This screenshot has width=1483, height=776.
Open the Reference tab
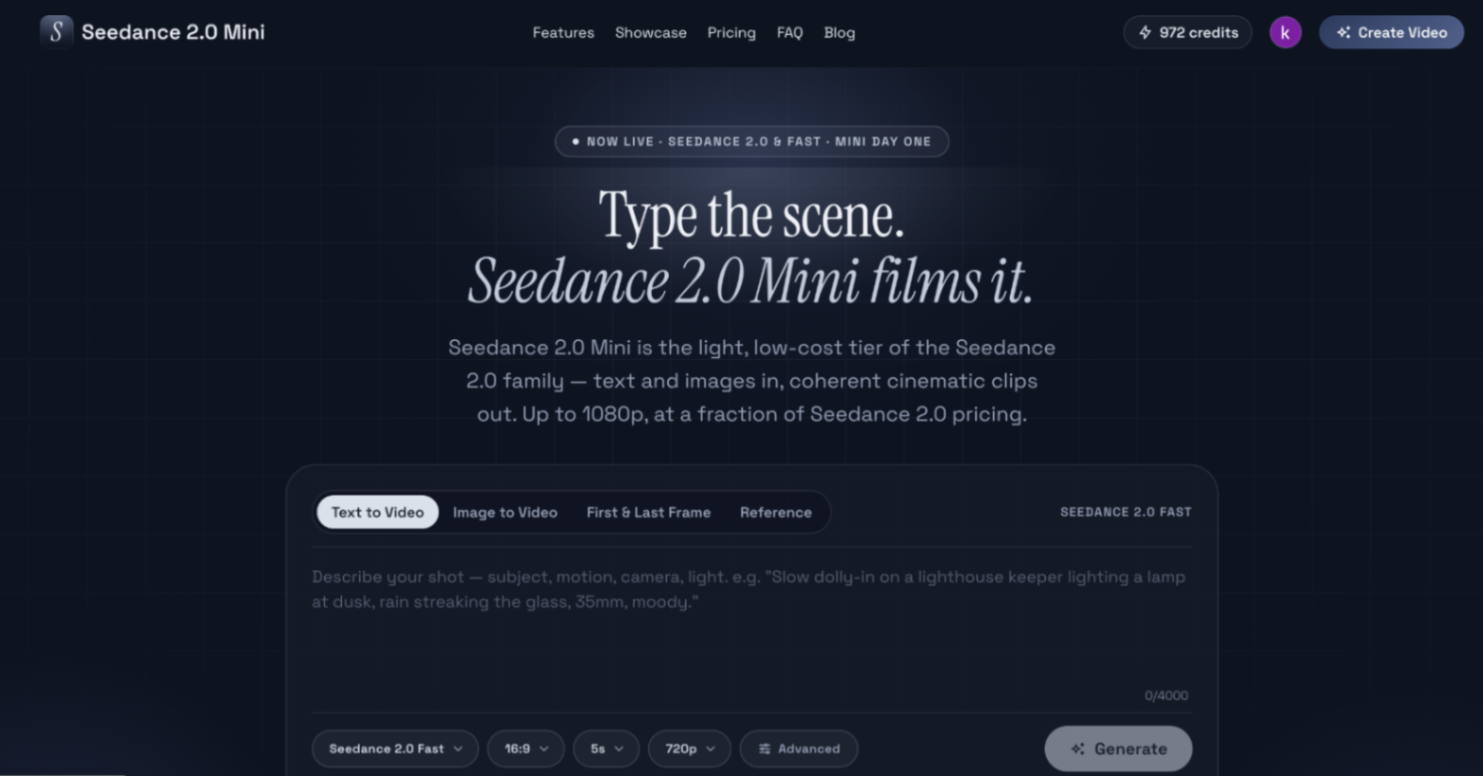pos(776,512)
